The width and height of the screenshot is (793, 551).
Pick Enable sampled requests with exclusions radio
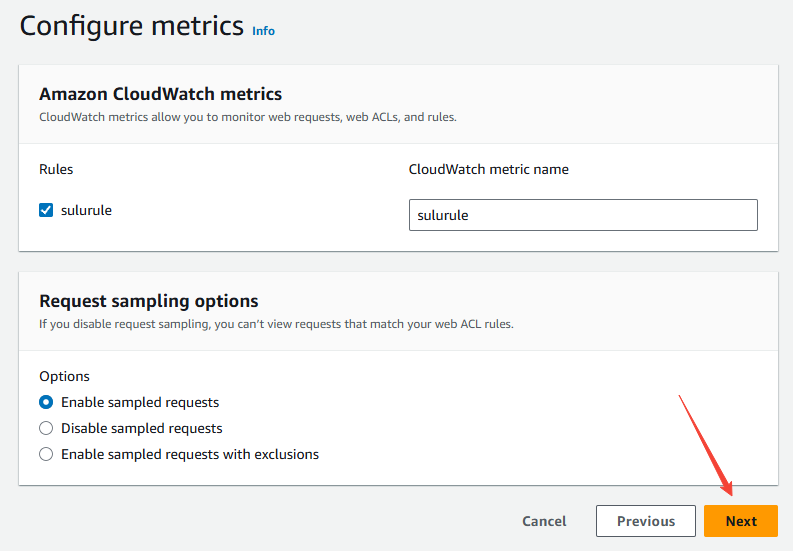click(46, 454)
